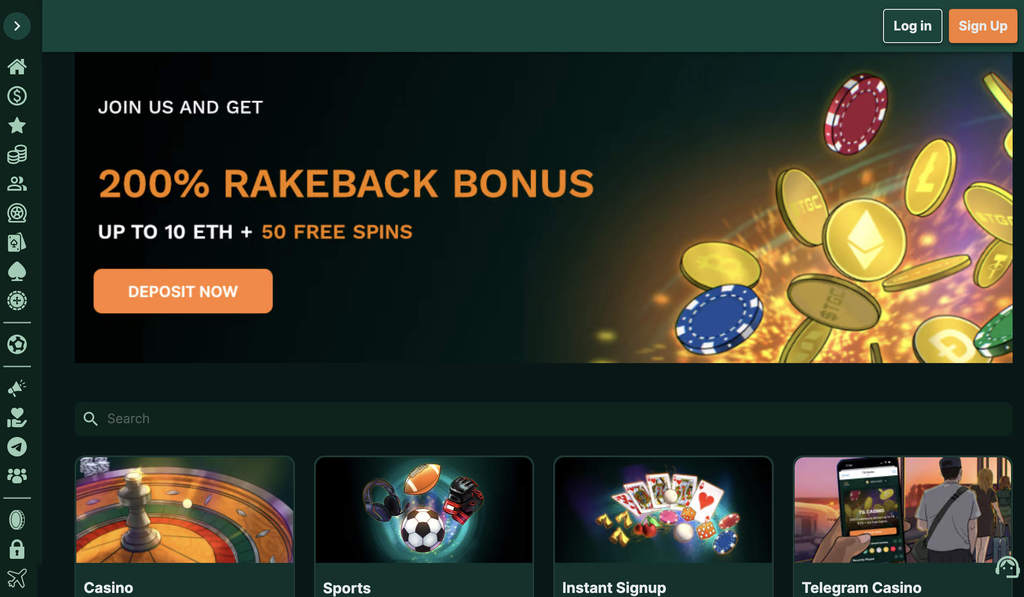Click the Log in button

[912, 26]
